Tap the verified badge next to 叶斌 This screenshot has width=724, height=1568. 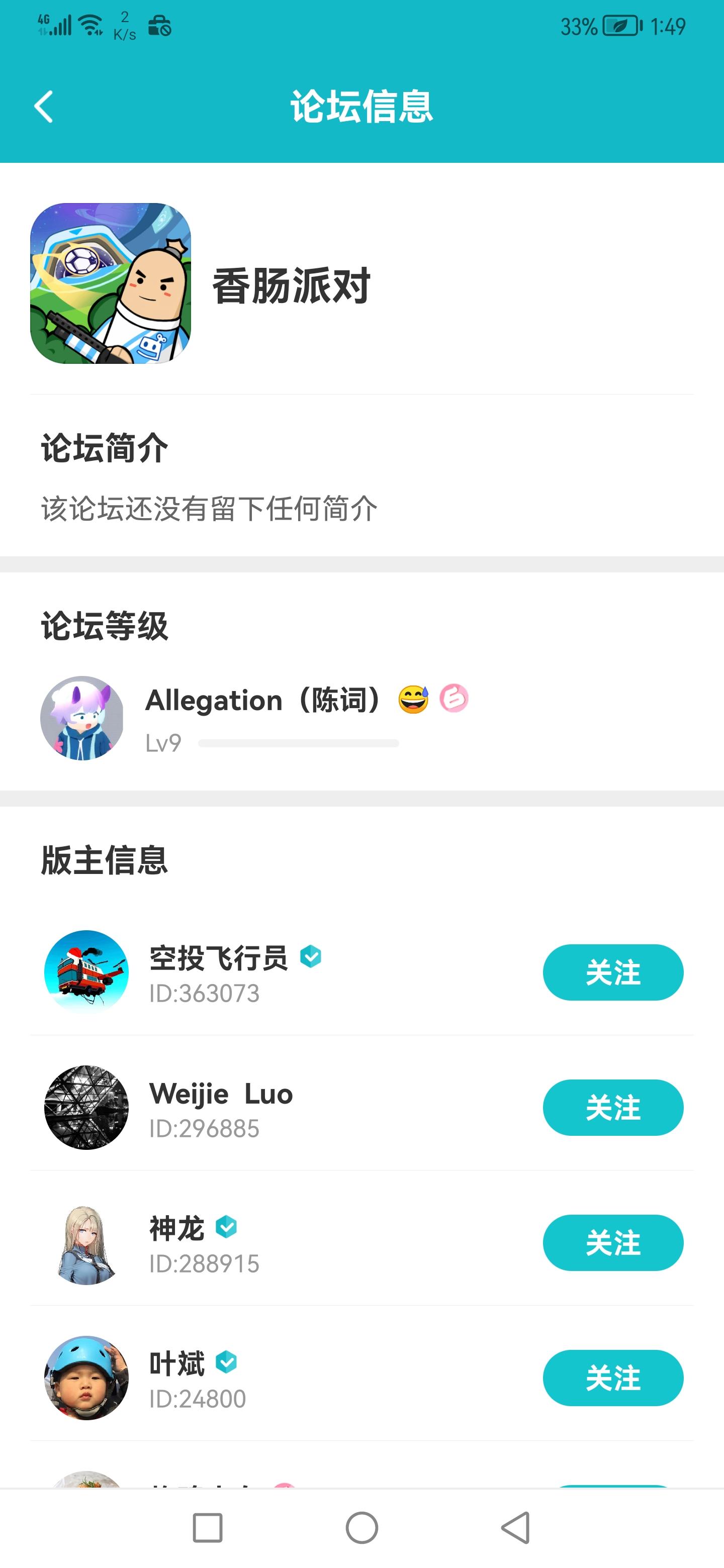pyautogui.click(x=227, y=1361)
